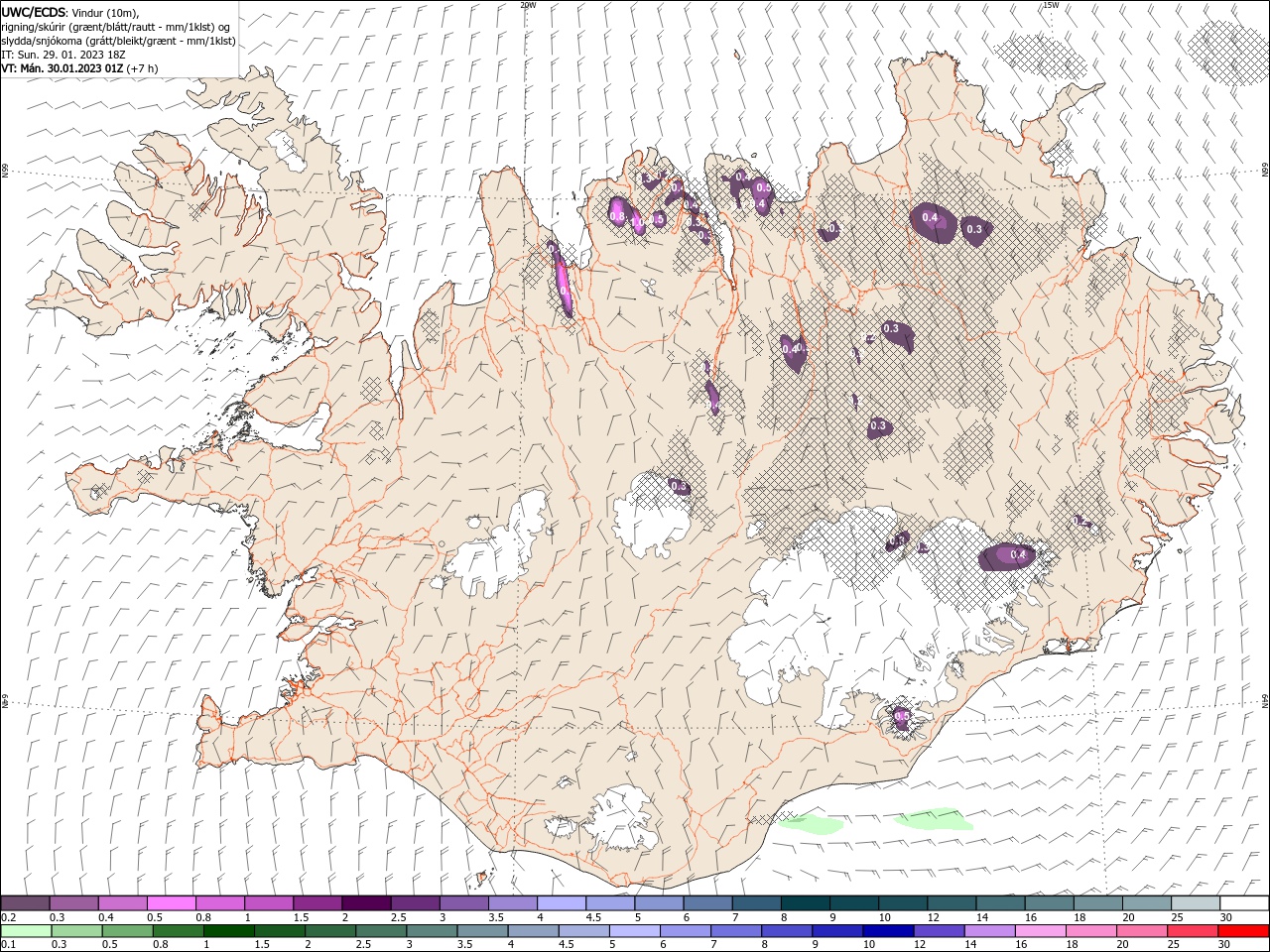Click the Hofsjökull glacier with 0.3 label
This screenshot has width=1270, height=952.
point(652,512)
